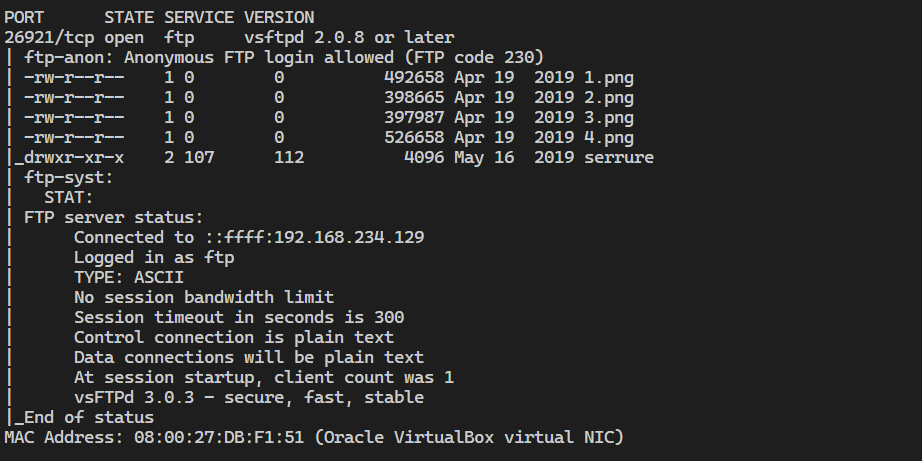This screenshot has width=922, height=461.
Task: Click the MAC address 08:00:27:DB:F1:51
Action: [x=219, y=437]
